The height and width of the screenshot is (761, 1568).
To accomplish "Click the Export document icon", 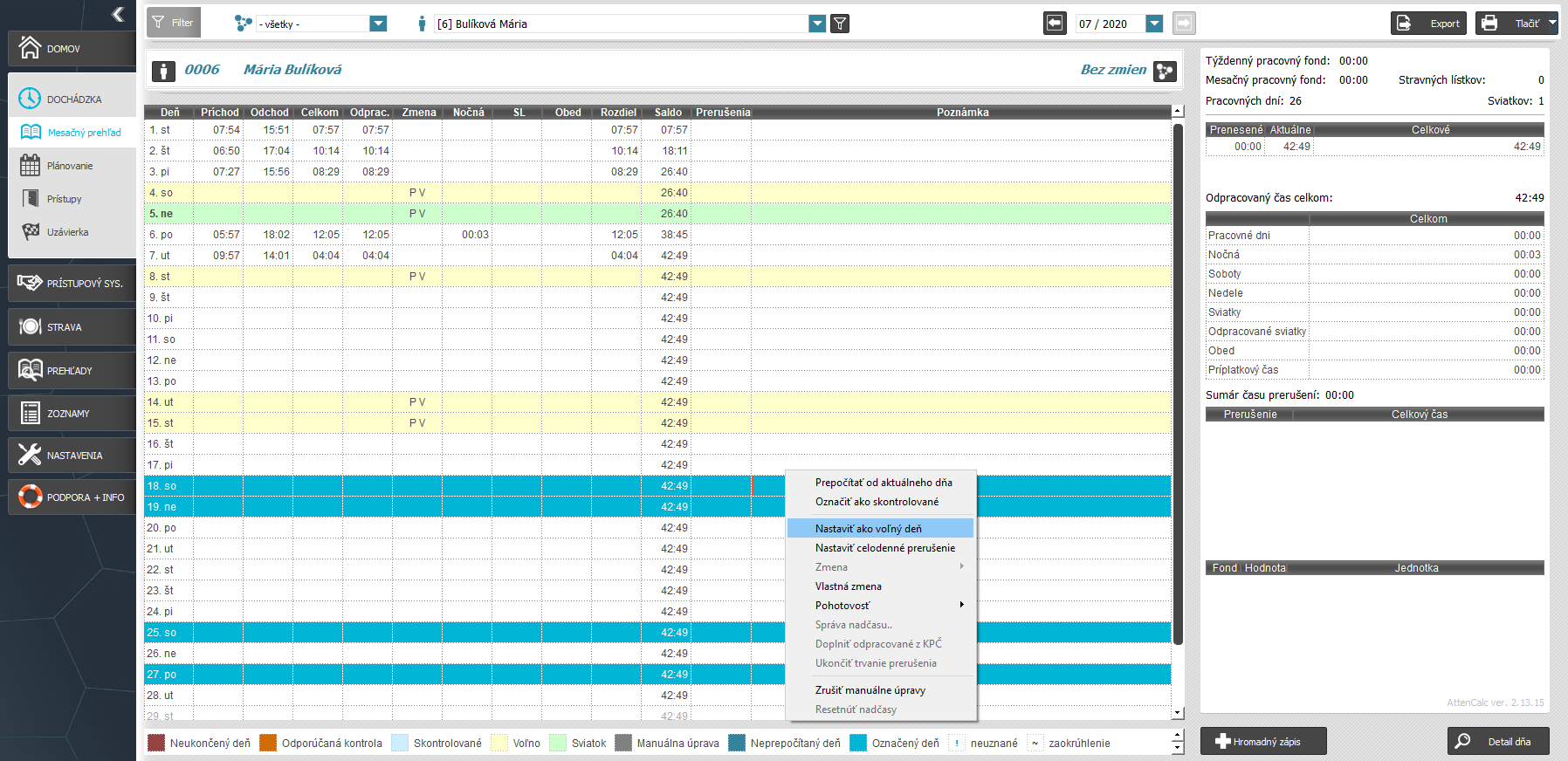I will (1404, 24).
